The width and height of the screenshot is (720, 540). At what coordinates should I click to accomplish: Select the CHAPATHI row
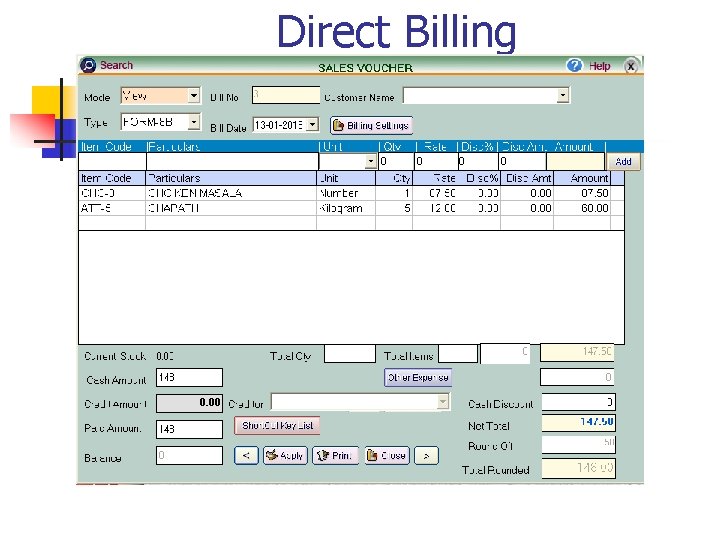pyautogui.click(x=351, y=208)
